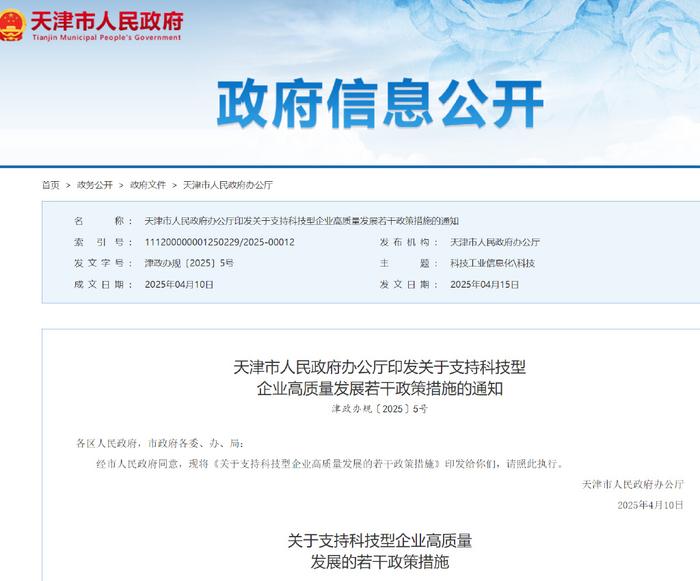The height and width of the screenshot is (581, 700).
Task: Select 发文日期 value 2025年04月15日
Action: (484, 284)
